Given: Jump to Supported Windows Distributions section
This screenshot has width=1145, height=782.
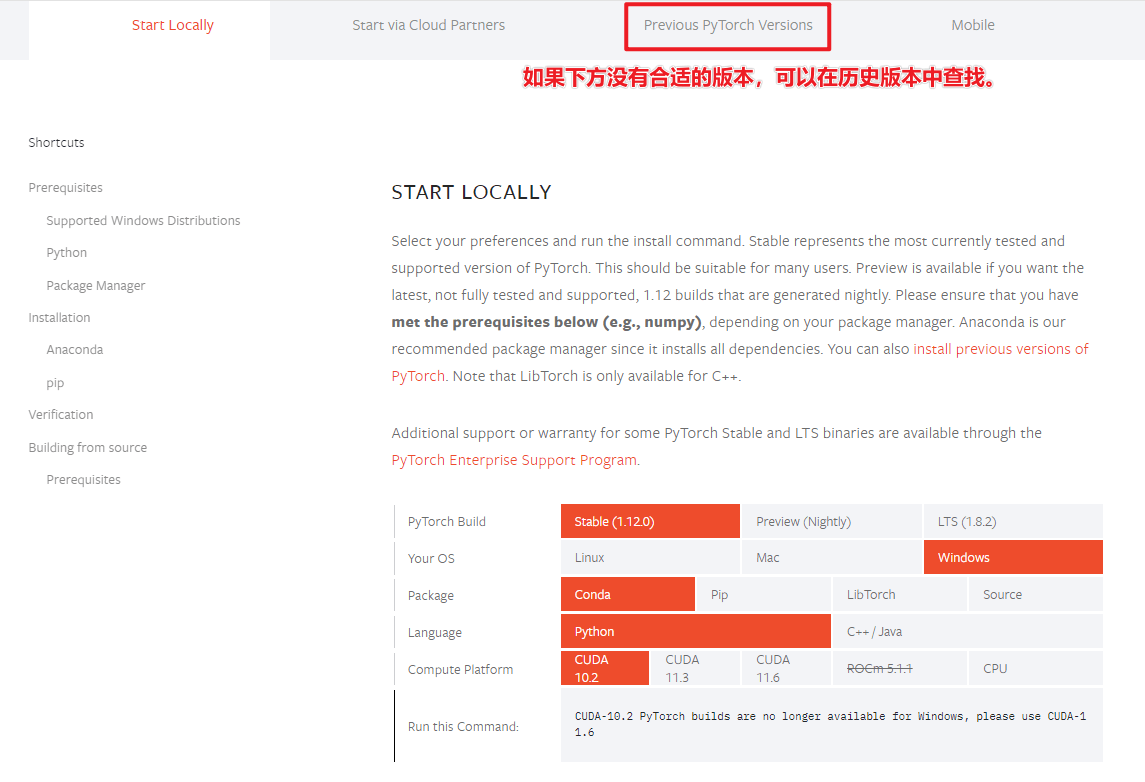Looking at the screenshot, I should click(x=143, y=221).
